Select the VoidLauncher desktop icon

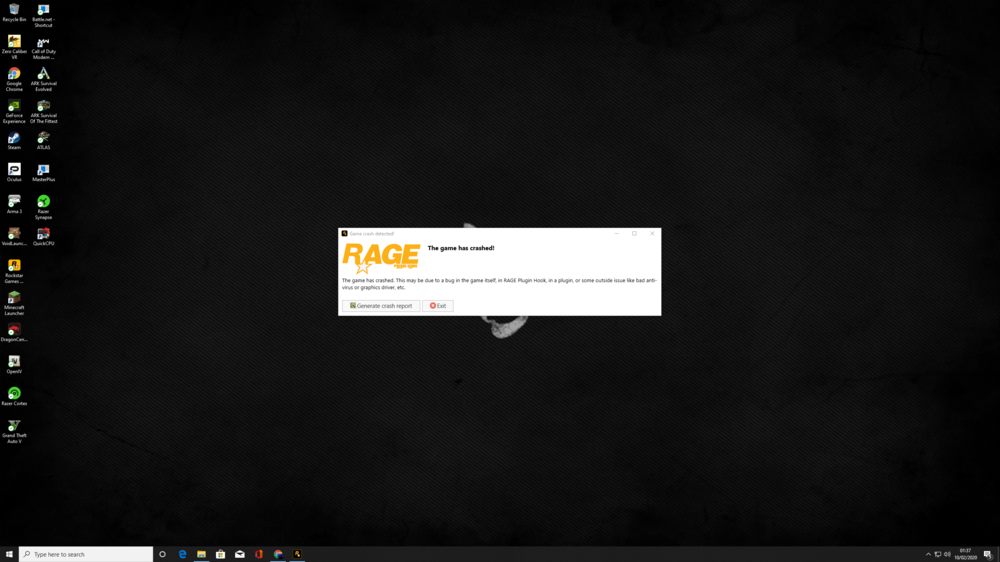[x=14, y=237]
